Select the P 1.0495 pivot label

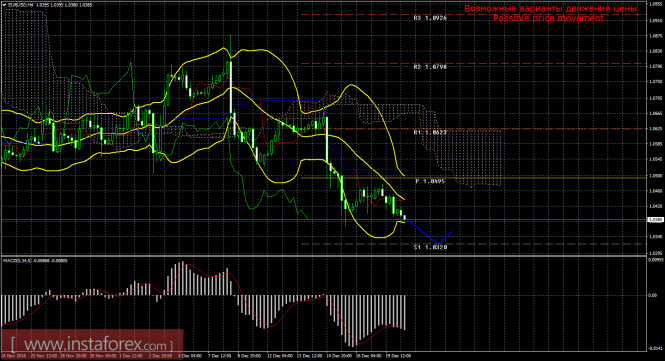point(430,181)
